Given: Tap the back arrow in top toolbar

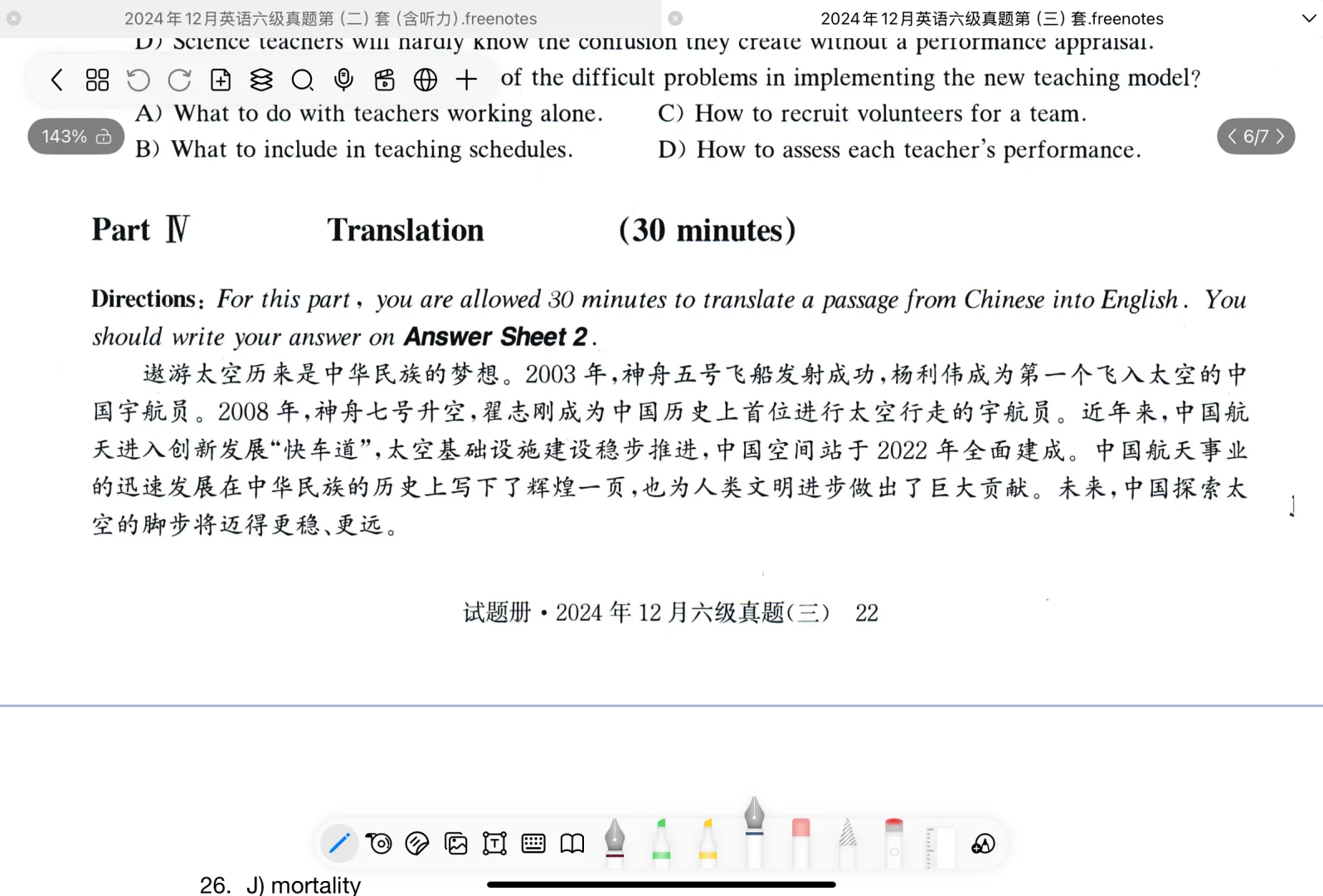Looking at the screenshot, I should (56, 80).
